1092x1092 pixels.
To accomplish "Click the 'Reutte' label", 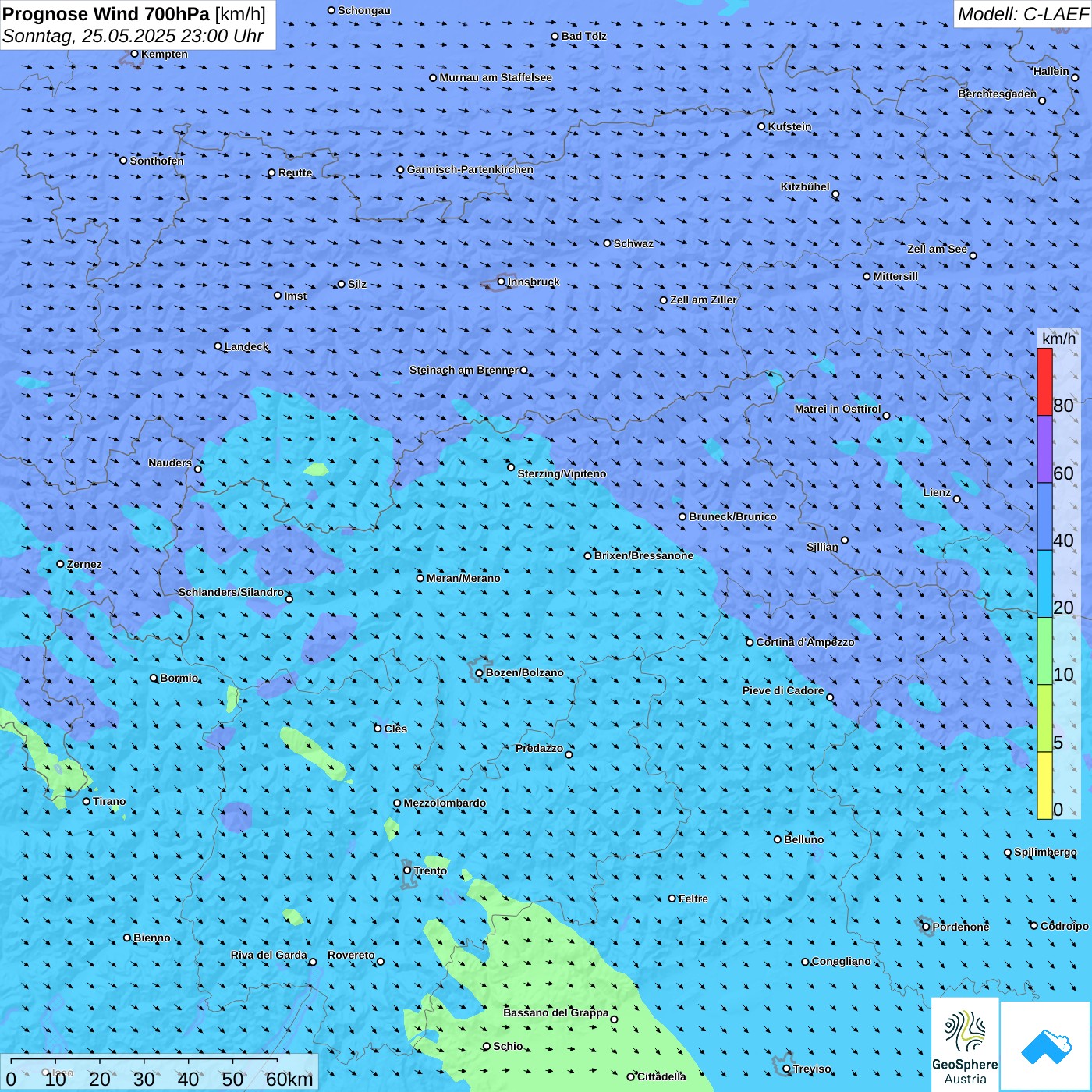I will pyautogui.click(x=296, y=172).
